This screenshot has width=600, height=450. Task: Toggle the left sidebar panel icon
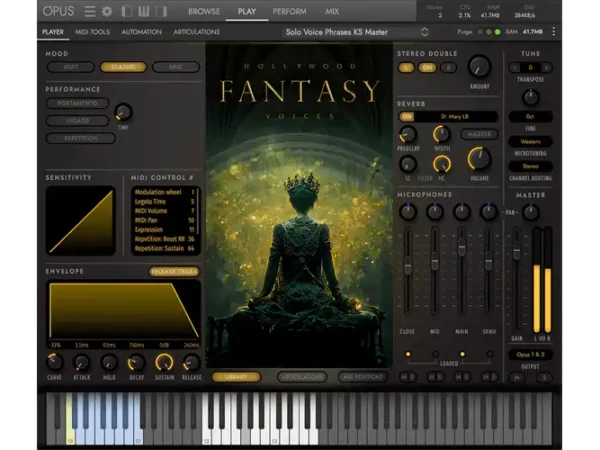coord(126,11)
